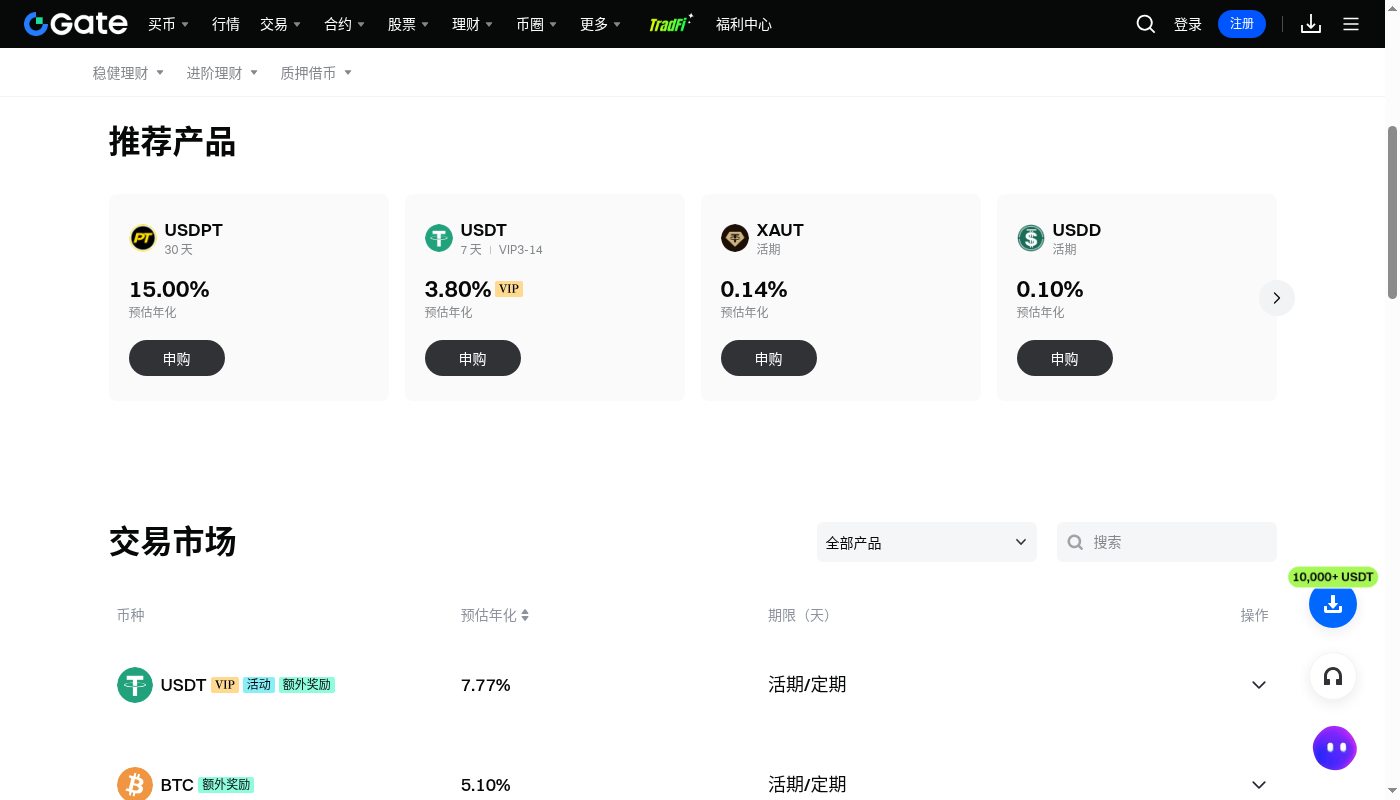Open the 稳健理财 submenu
The width and height of the screenshot is (1400, 800).
[x=128, y=73]
